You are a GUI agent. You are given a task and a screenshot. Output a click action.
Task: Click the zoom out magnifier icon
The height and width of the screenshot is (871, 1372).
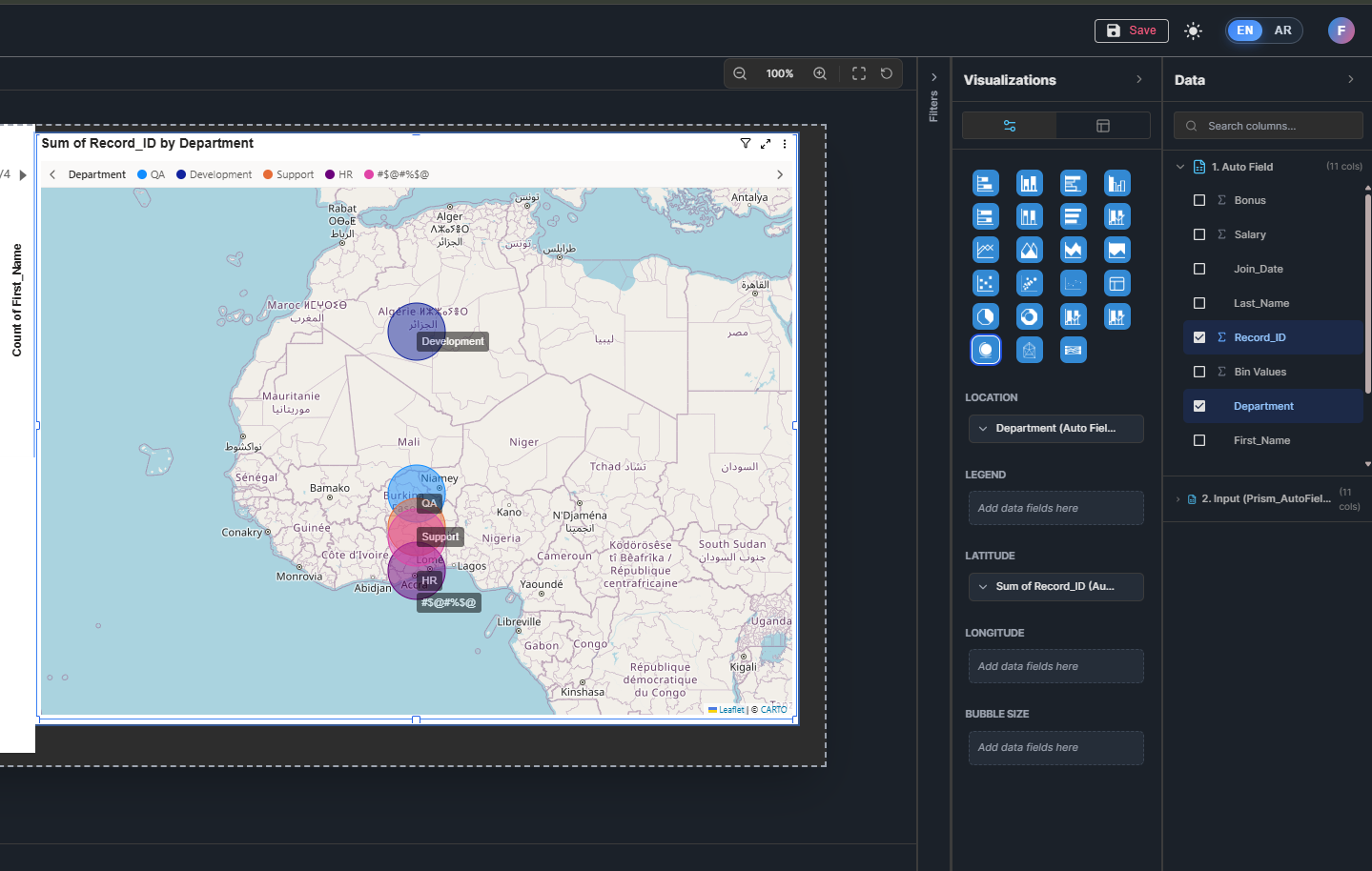pos(740,73)
